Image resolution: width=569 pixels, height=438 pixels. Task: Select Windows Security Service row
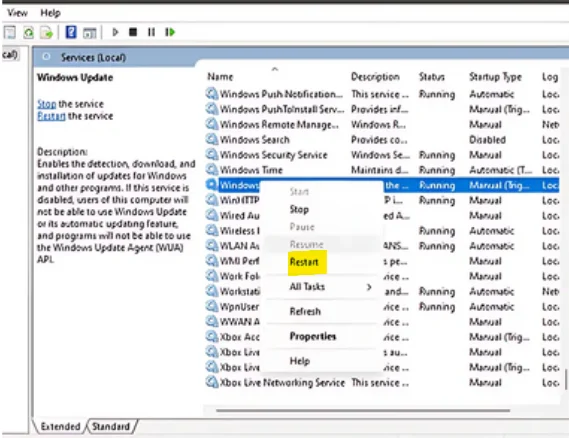pyautogui.click(x=382, y=155)
